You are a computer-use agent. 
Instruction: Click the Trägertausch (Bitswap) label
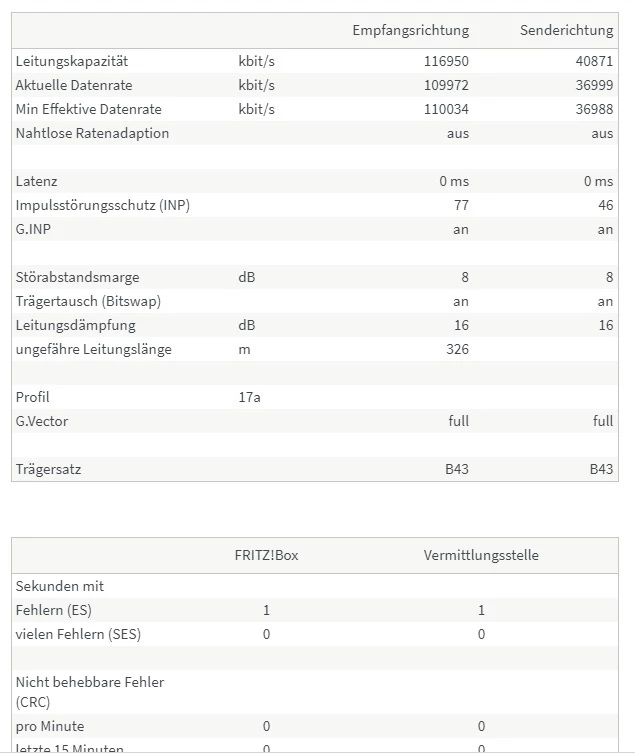88,301
